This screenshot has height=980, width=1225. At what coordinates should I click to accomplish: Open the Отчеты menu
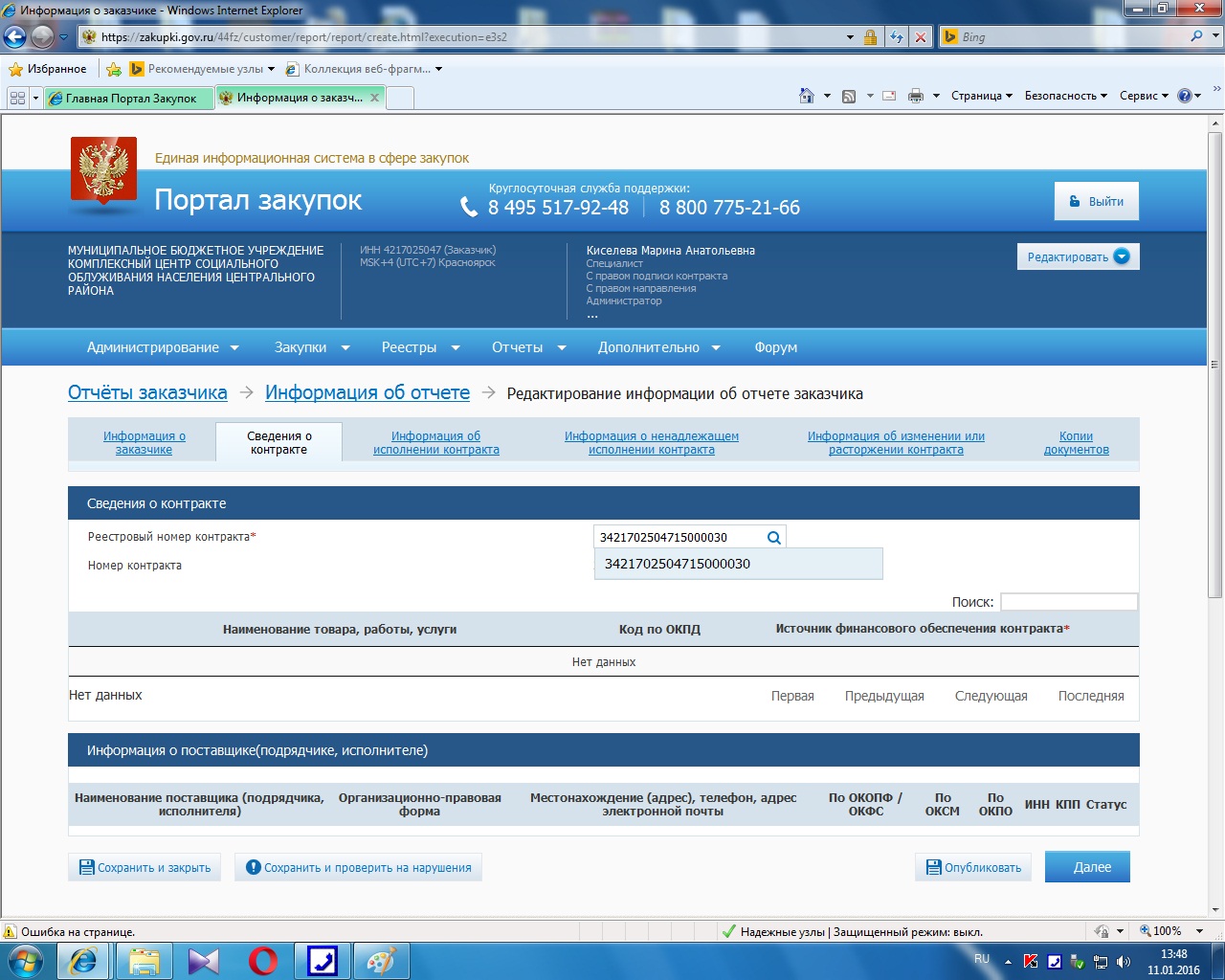click(x=528, y=347)
